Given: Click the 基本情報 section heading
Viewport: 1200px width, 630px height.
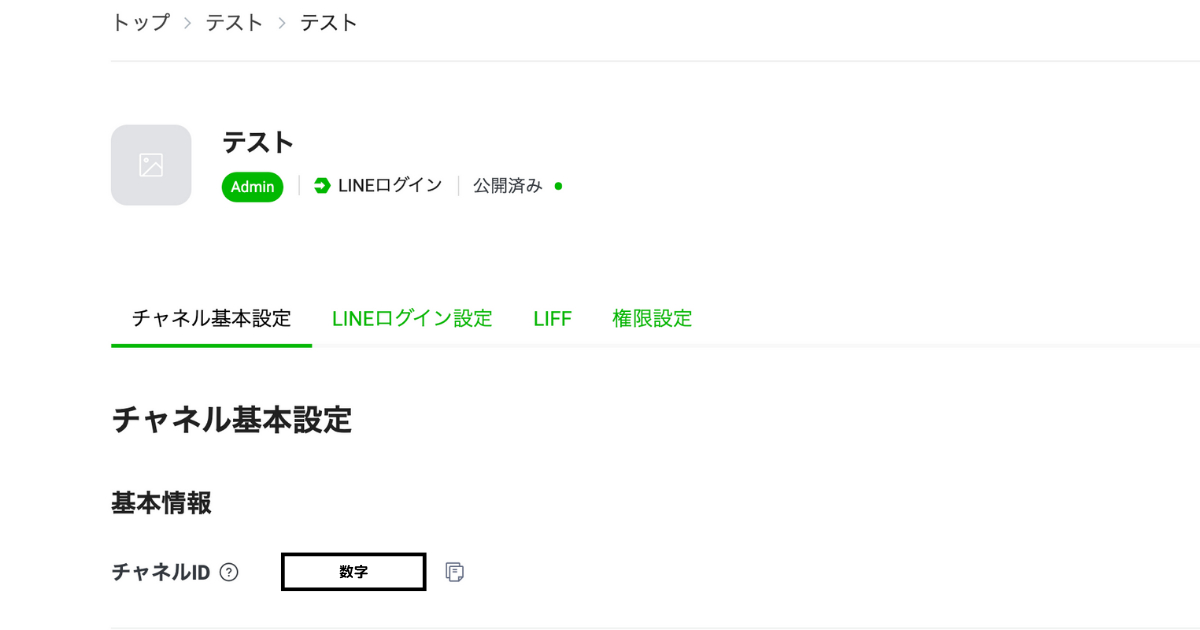Looking at the screenshot, I should [x=161, y=503].
